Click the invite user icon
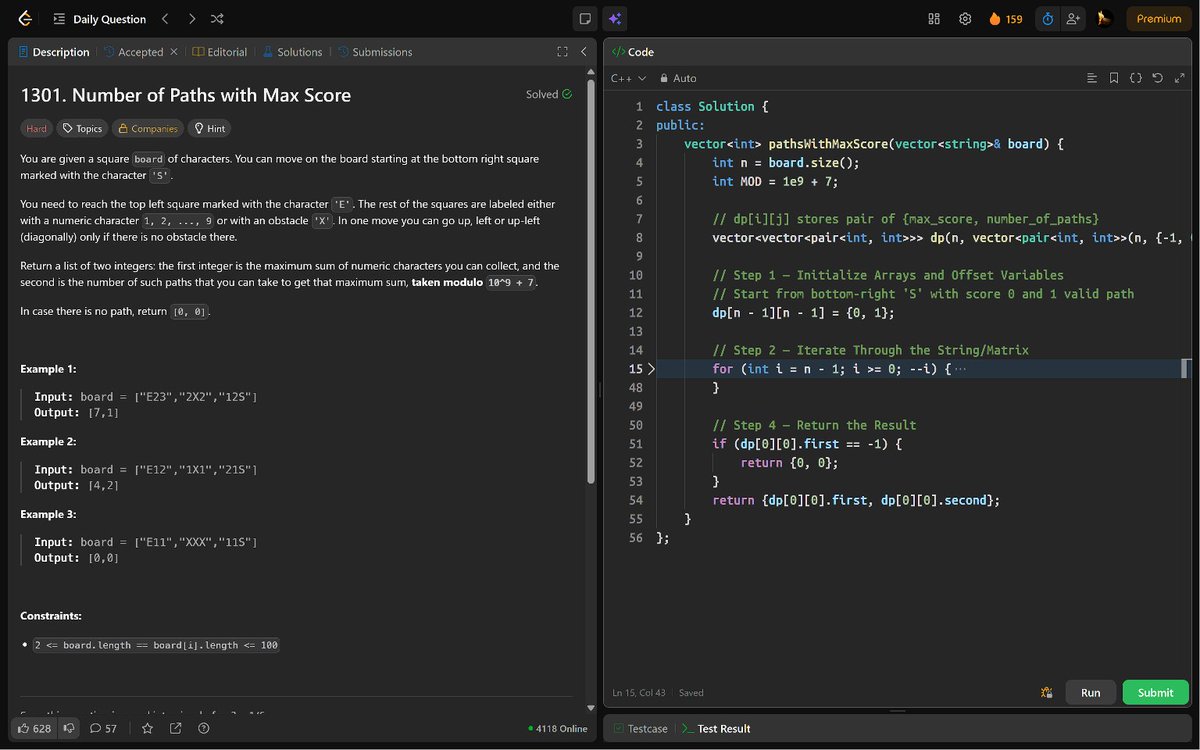The height and width of the screenshot is (750, 1200). [x=1074, y=19]
